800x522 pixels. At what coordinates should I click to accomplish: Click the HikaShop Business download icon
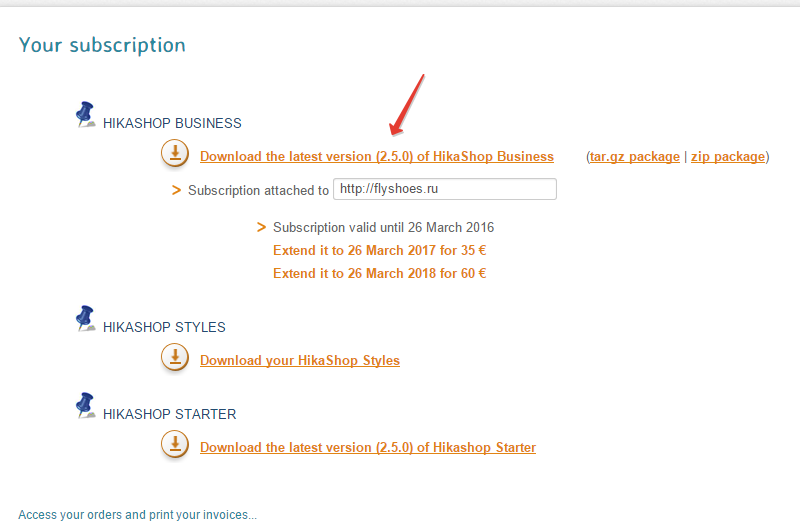[175, 154]
